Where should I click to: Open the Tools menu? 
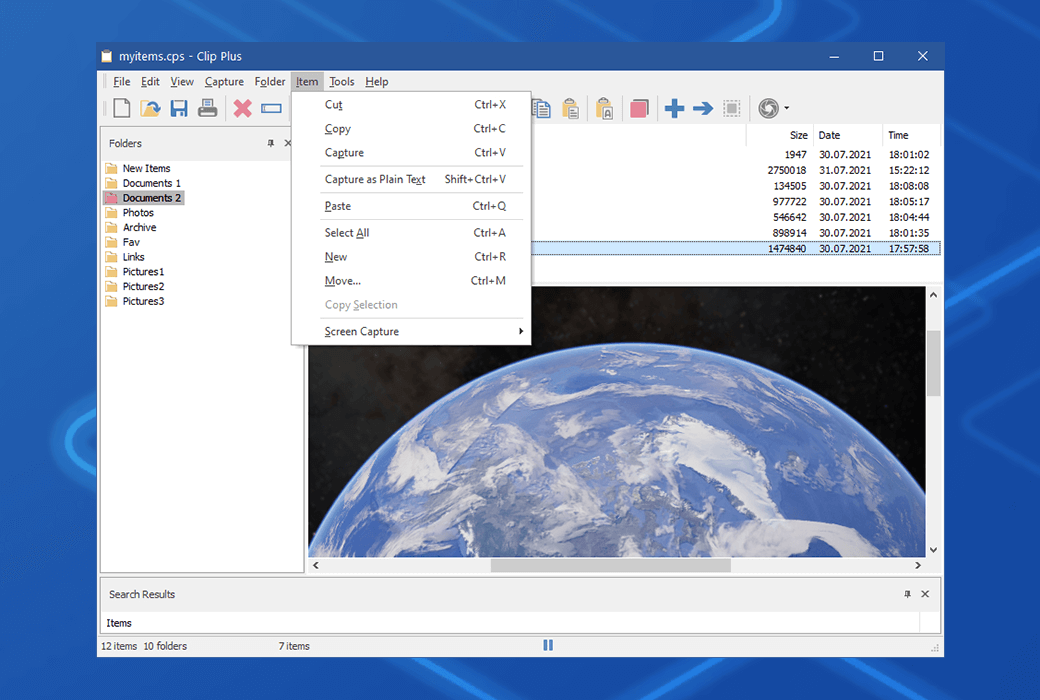pos(342,82)
